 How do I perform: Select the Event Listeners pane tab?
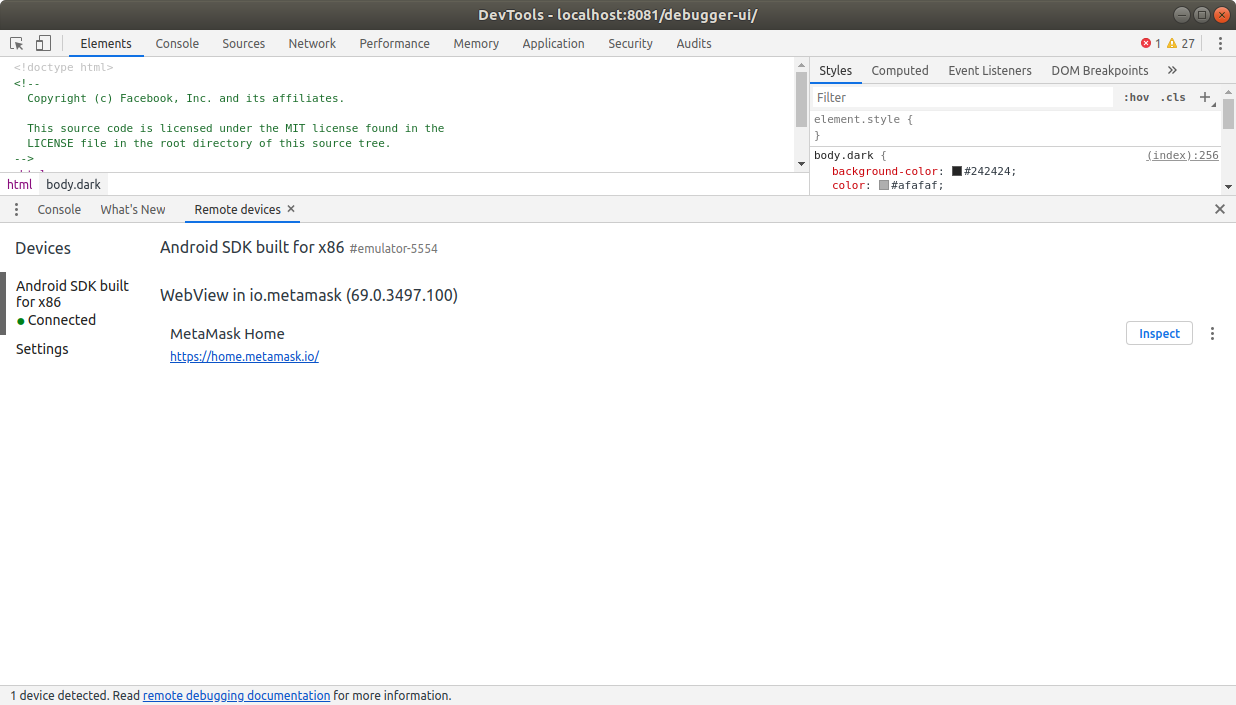click(x=990, y=70)
